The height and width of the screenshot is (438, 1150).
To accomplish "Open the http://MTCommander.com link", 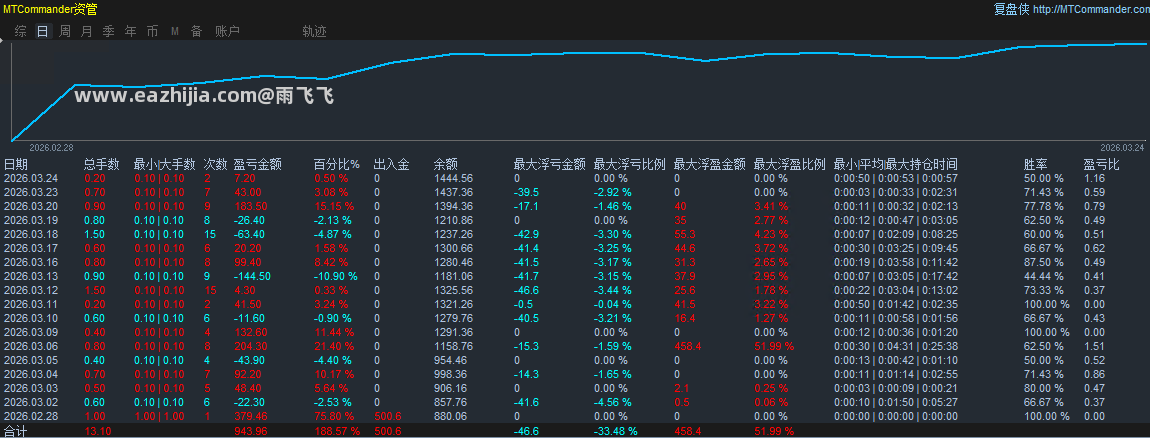I will click(x=1091, y=10).
